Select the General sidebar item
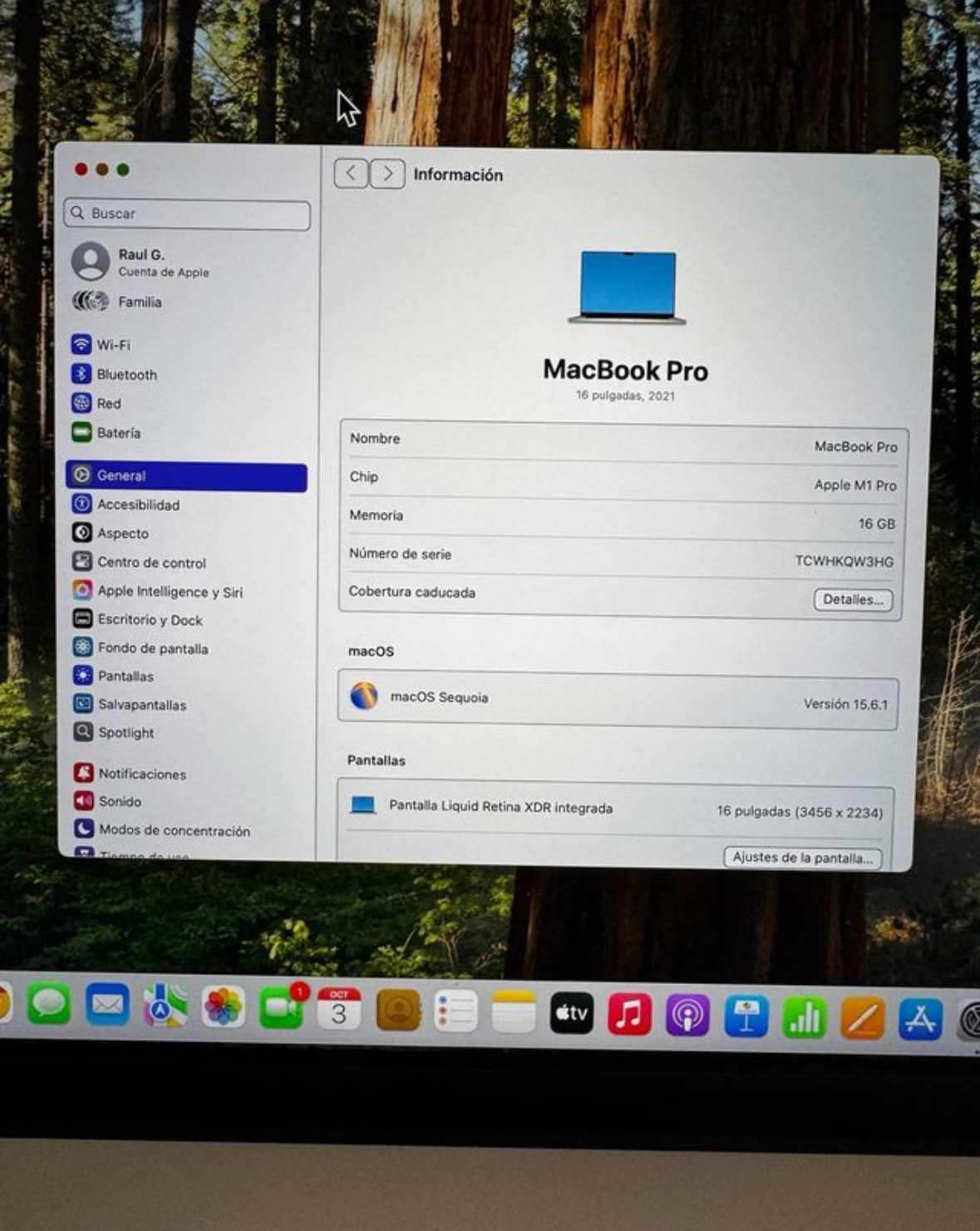This screenshot has height=1231, width=980. pos(186,475)
